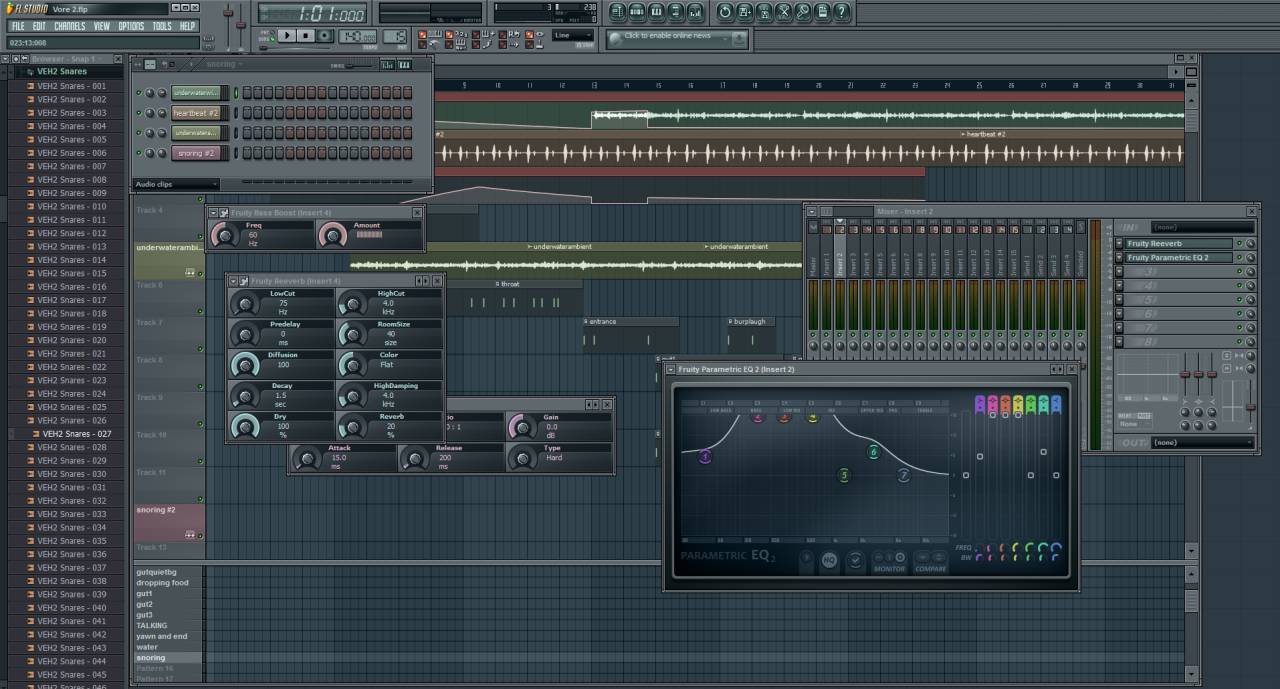Image resolution: width=1280 pixels, height=689 pixels.
Task: Open the VIEW menu
Action: [102, 26]
